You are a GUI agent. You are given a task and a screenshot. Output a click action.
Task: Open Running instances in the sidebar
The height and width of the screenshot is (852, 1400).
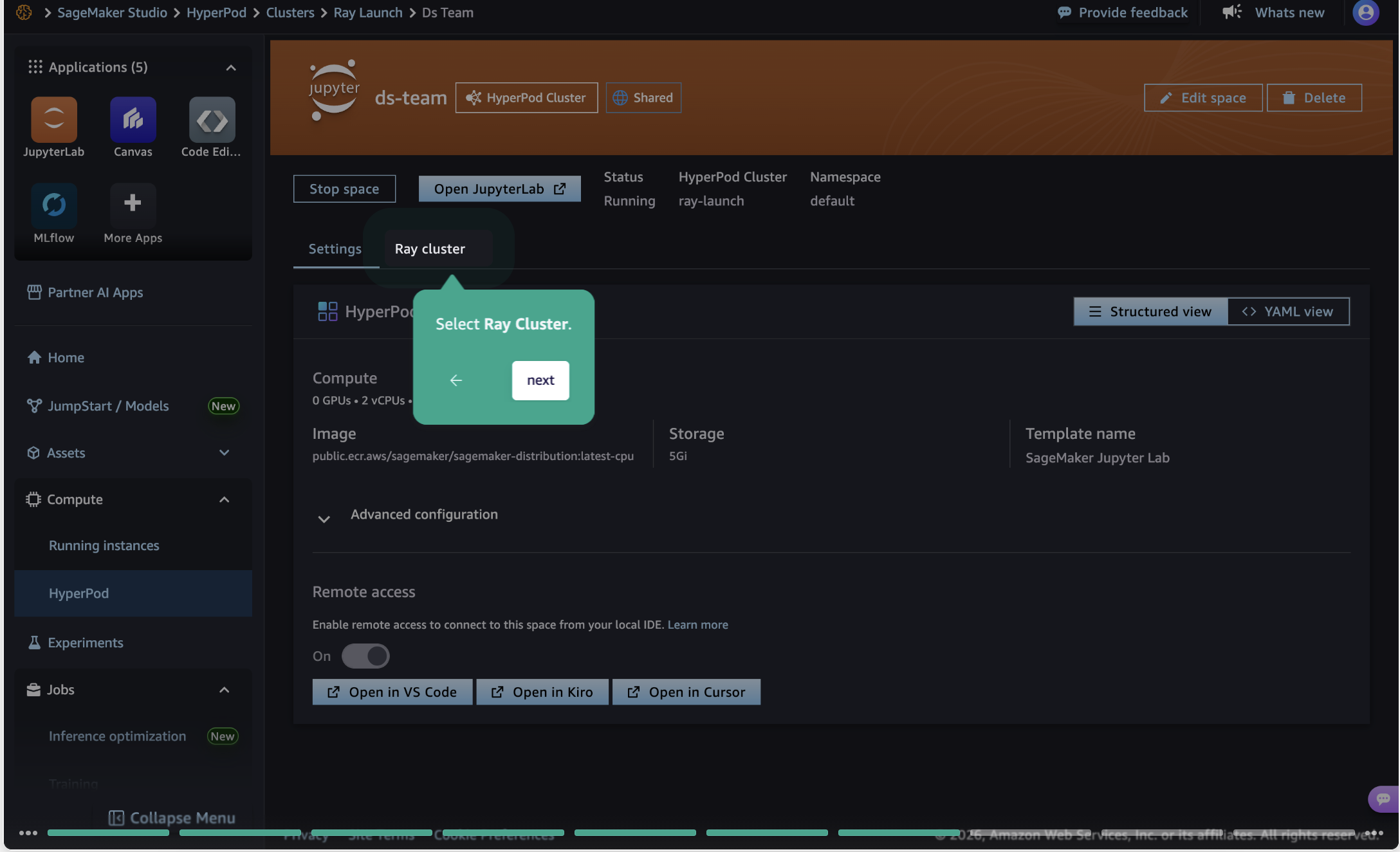pyautogui.click(x=104, y=546)
